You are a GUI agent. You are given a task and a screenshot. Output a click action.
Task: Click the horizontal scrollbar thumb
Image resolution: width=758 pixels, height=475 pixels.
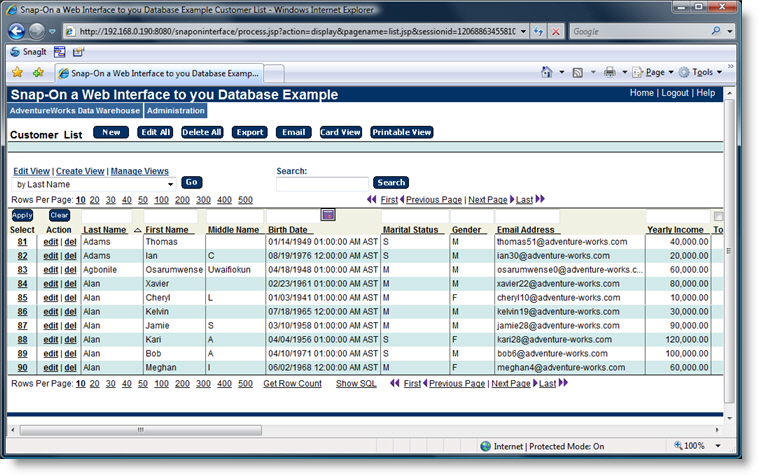141,430
